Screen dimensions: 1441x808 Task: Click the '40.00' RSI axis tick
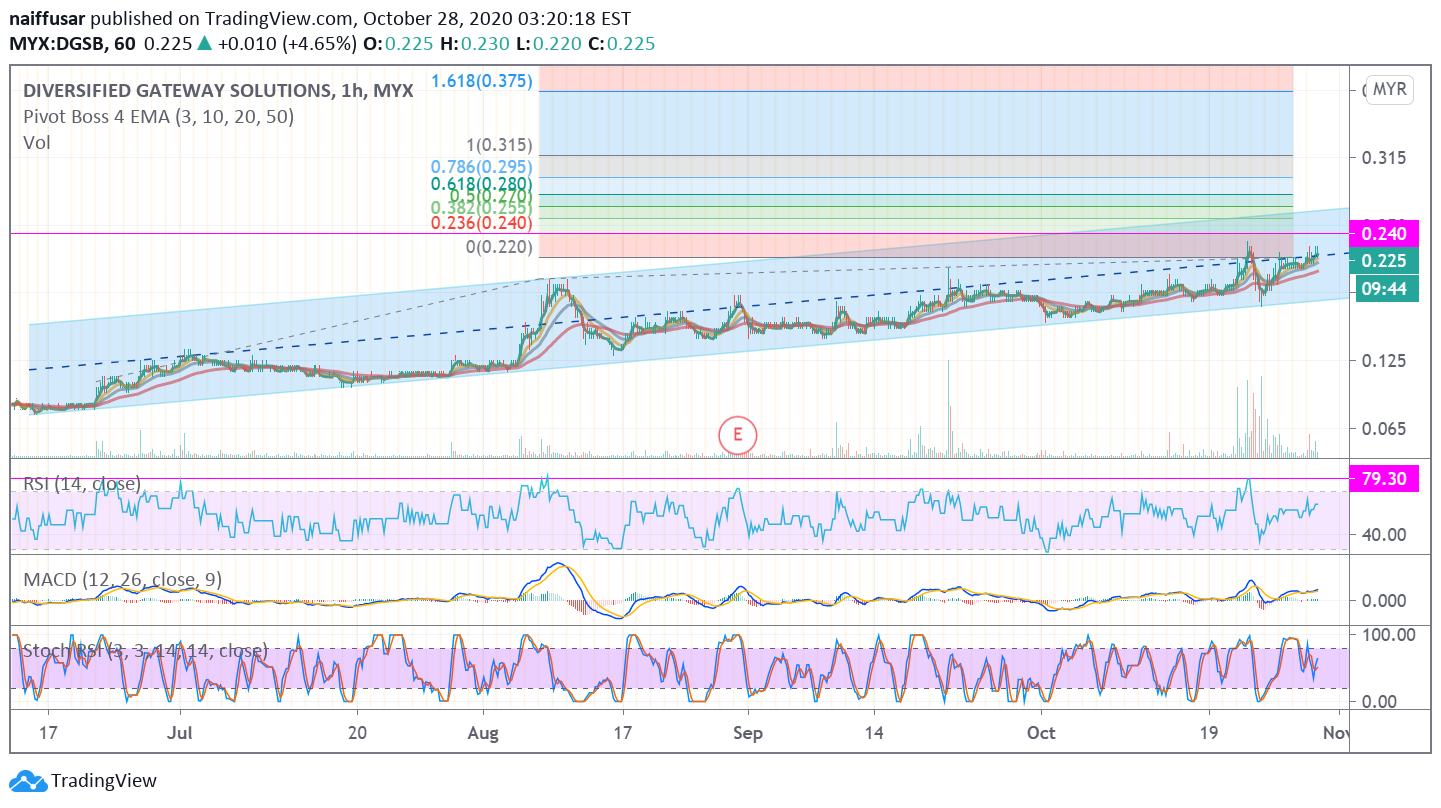(x=1384, y=534)
